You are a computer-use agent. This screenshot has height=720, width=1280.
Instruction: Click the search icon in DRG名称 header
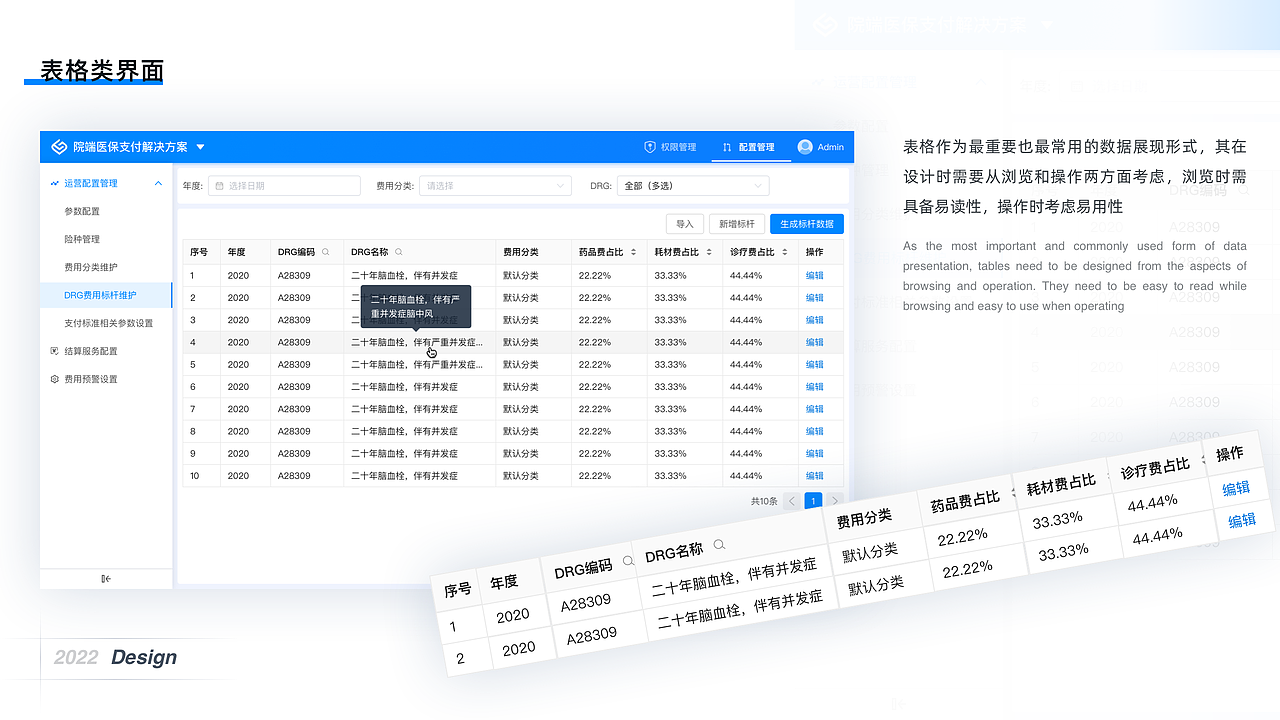399,252
